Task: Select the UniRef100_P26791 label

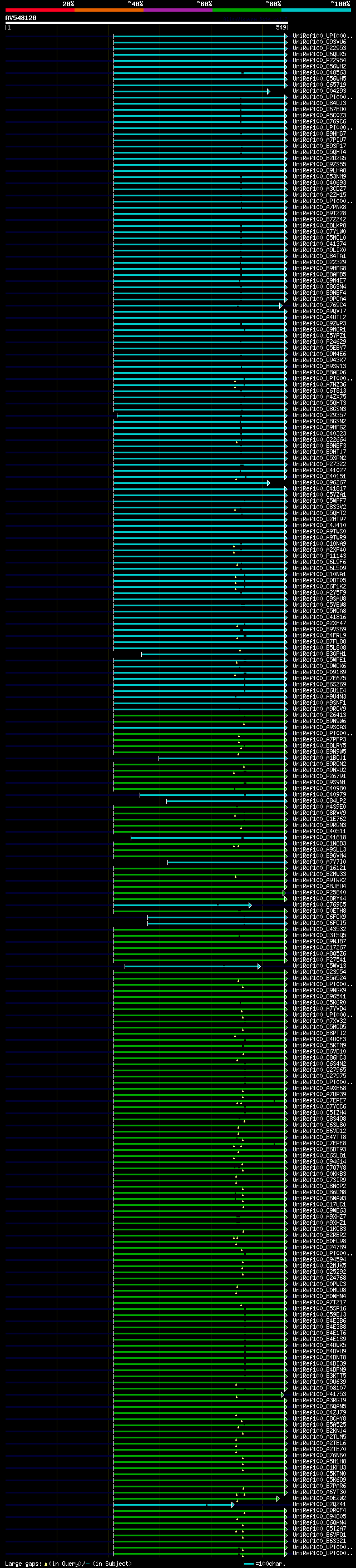Action: tap(319, 776)
